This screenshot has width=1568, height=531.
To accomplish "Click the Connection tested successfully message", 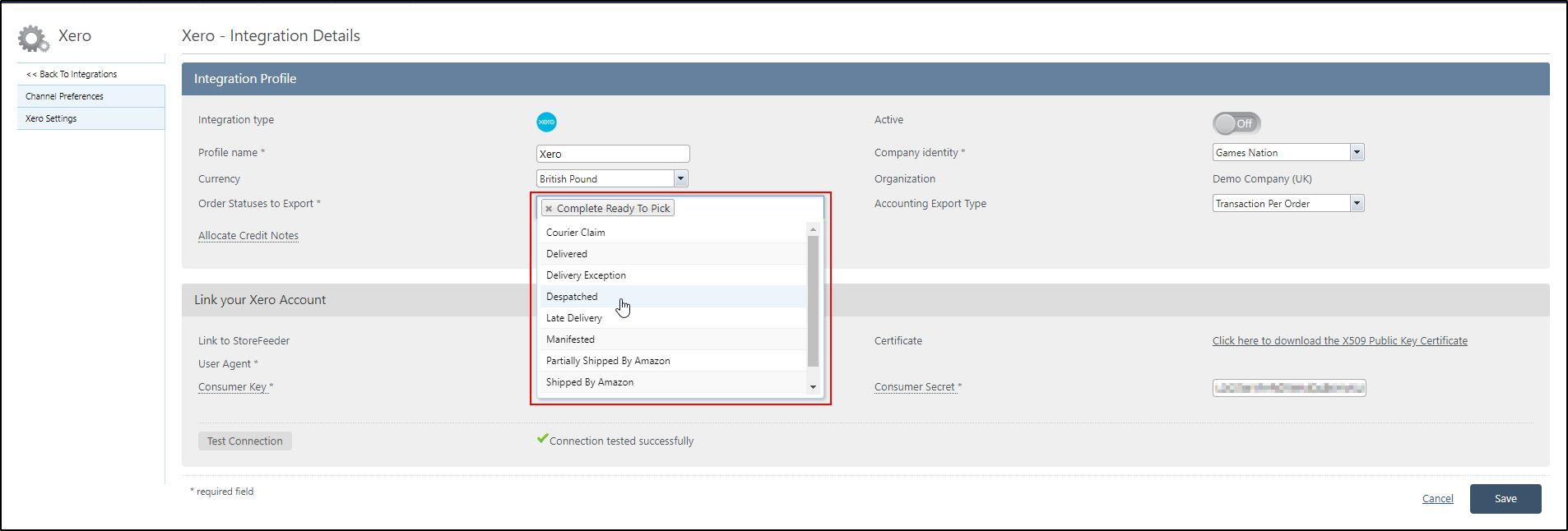I will [621, 441].
